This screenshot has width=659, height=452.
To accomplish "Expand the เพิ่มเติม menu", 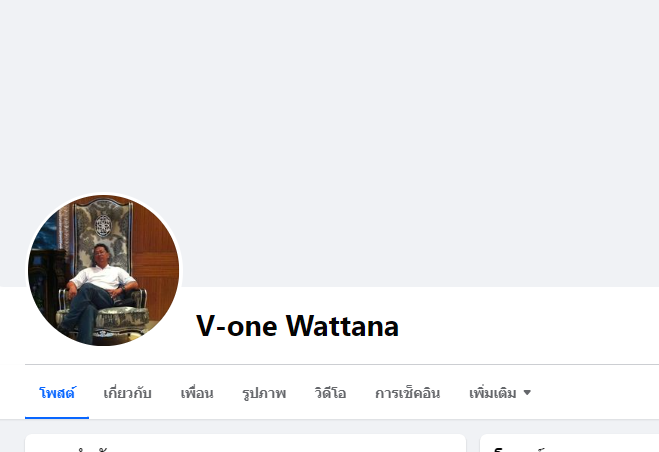I will [x=500, y=393].
